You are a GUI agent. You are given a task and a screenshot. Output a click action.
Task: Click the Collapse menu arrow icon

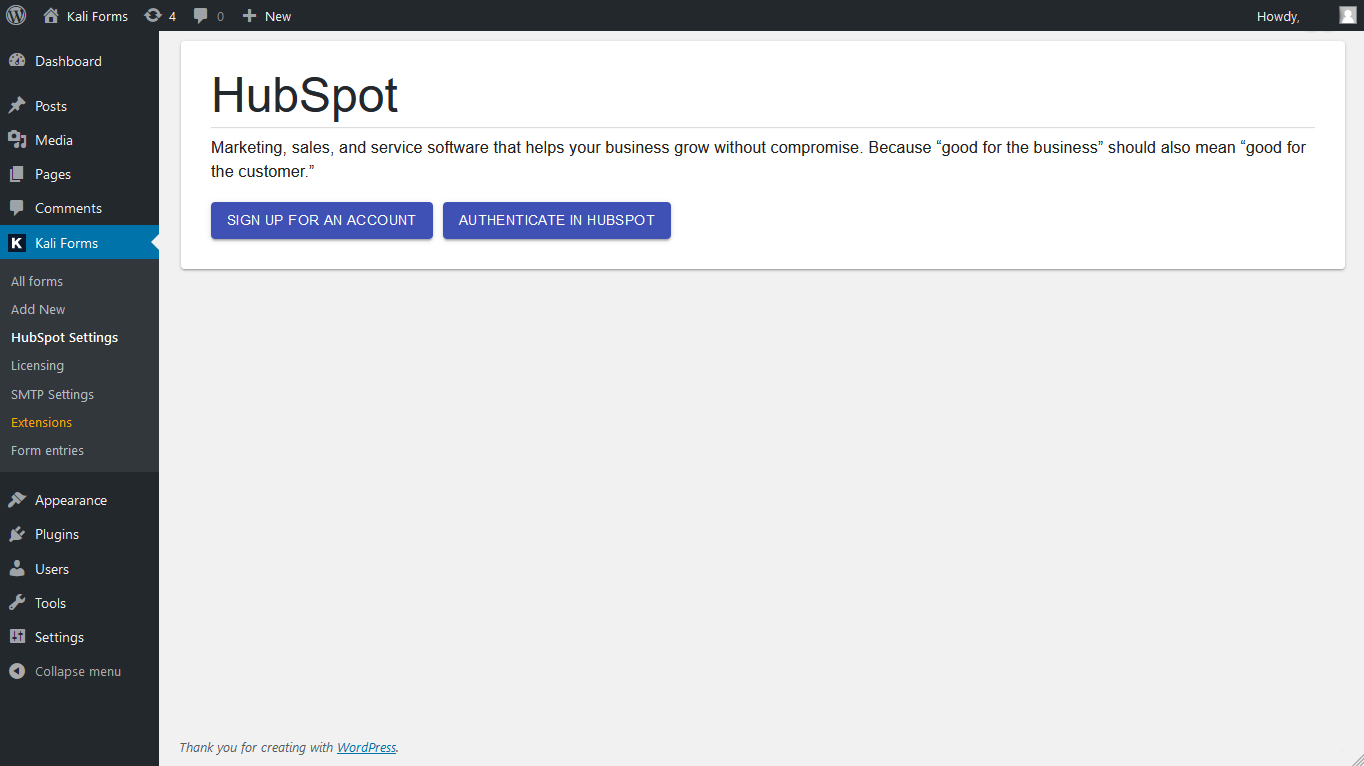coord(17,671)
